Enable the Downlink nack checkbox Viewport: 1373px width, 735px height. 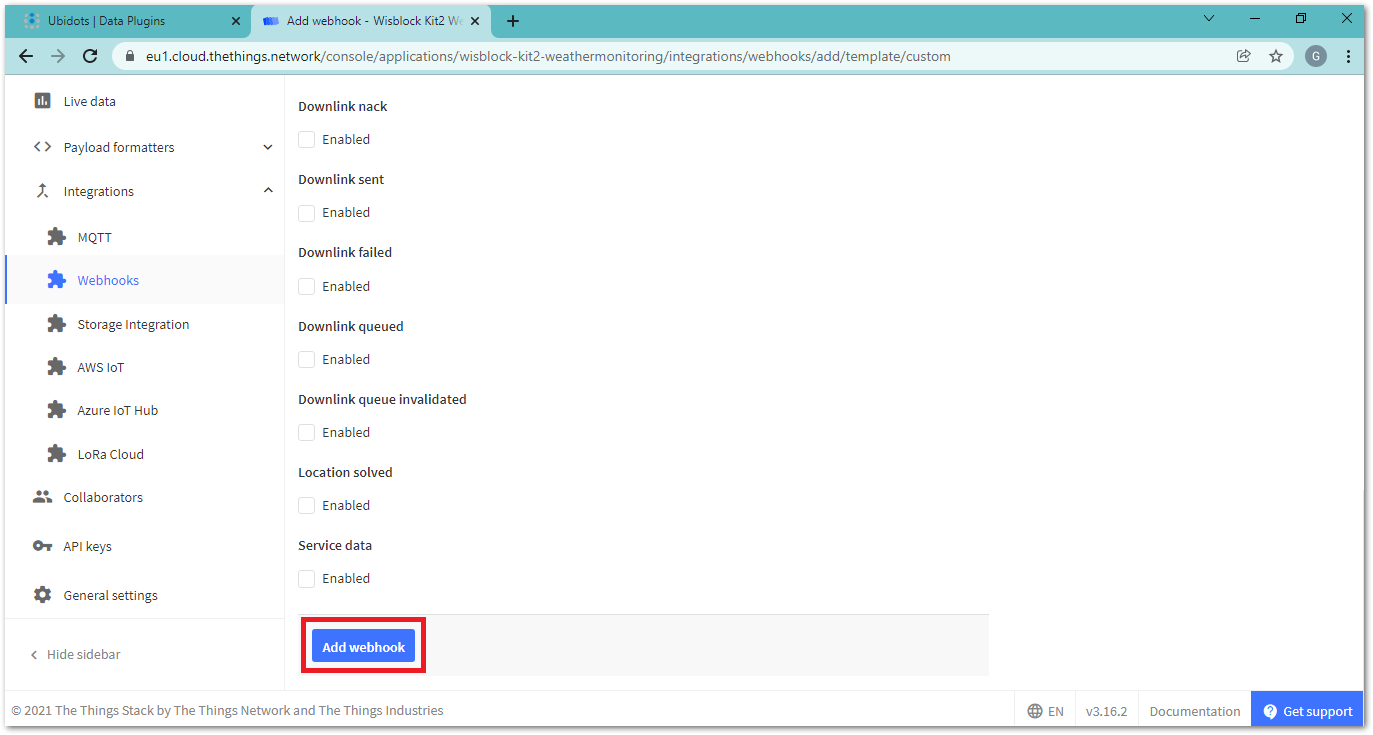point(307,140)
